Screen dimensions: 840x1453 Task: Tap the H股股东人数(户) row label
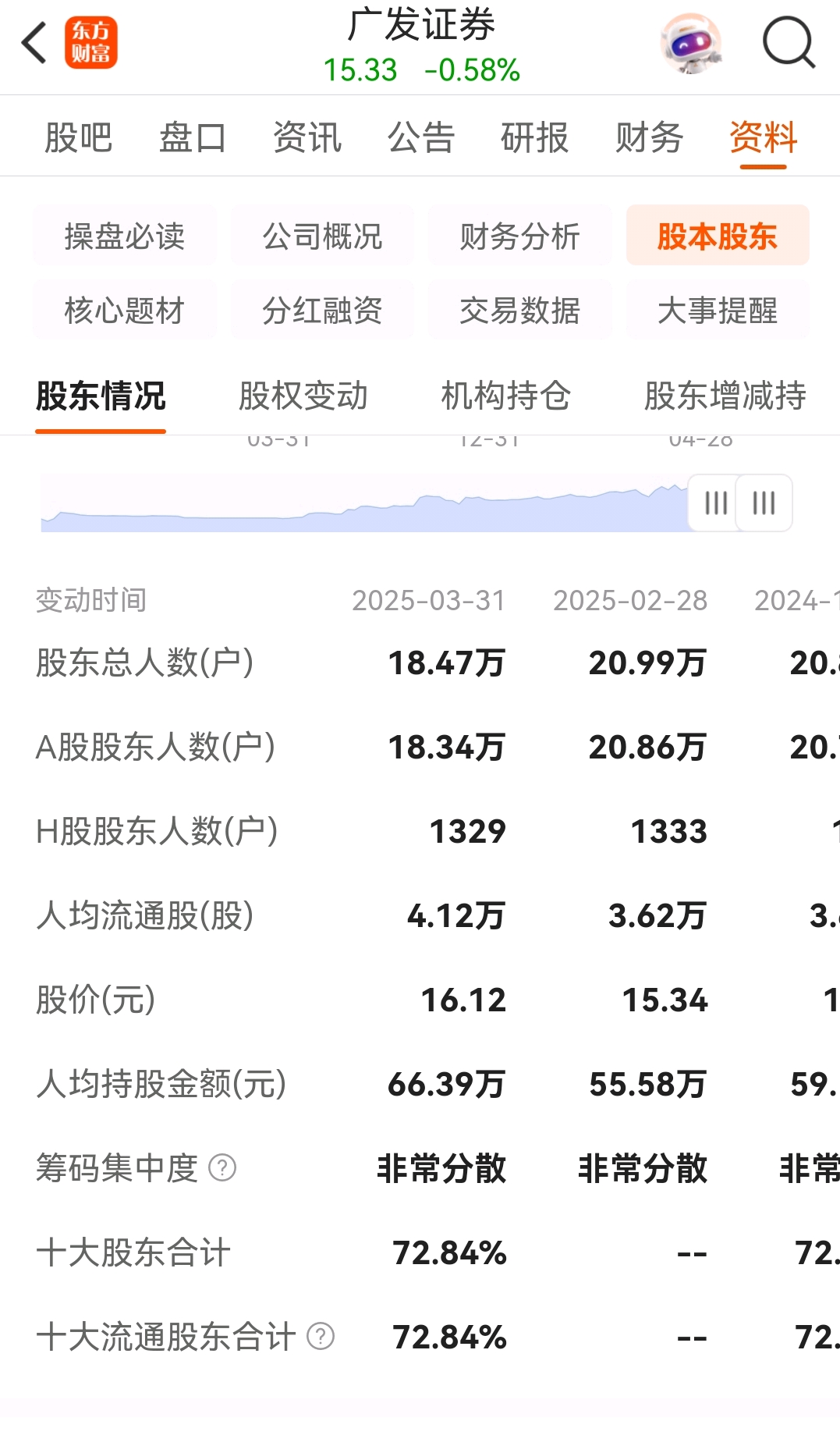(157, 831)
